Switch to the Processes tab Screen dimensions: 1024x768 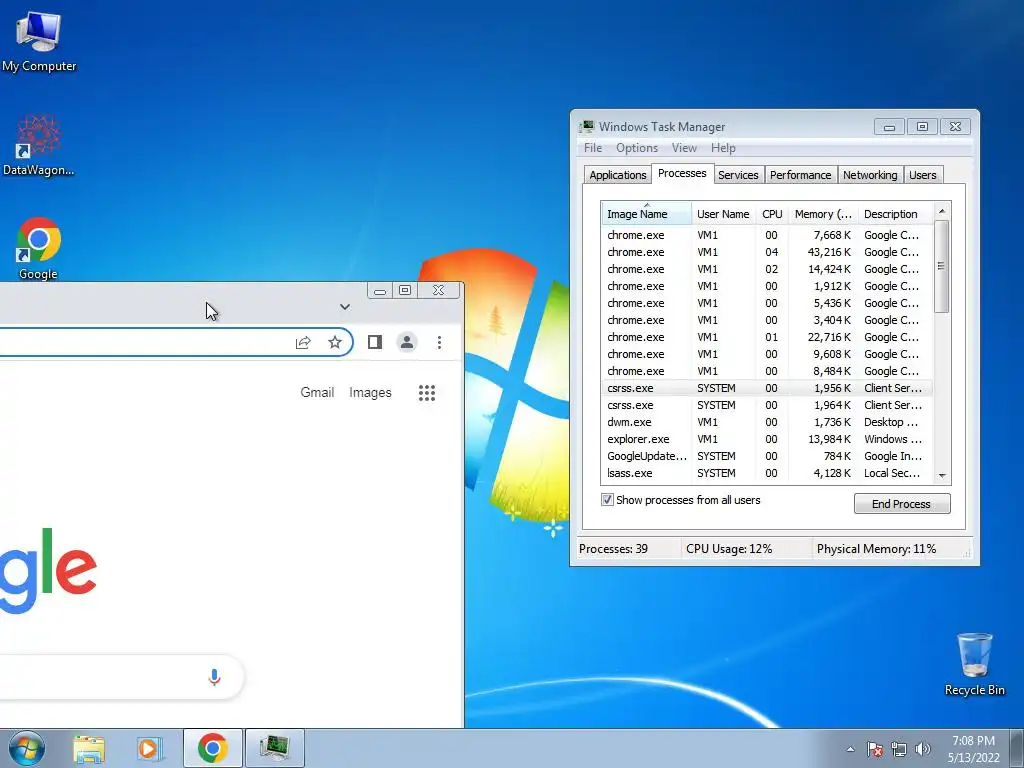click(x=682, y=174)
